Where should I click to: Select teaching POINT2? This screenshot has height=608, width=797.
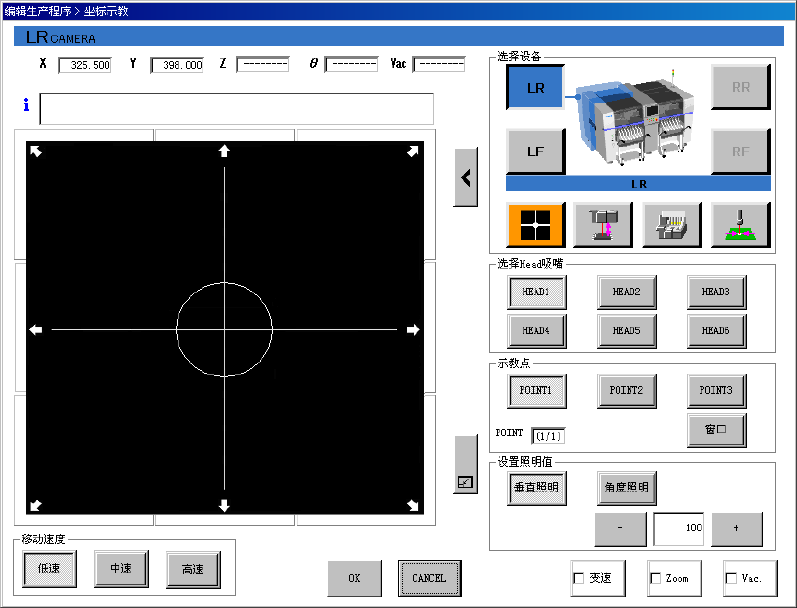click(626, 391)
